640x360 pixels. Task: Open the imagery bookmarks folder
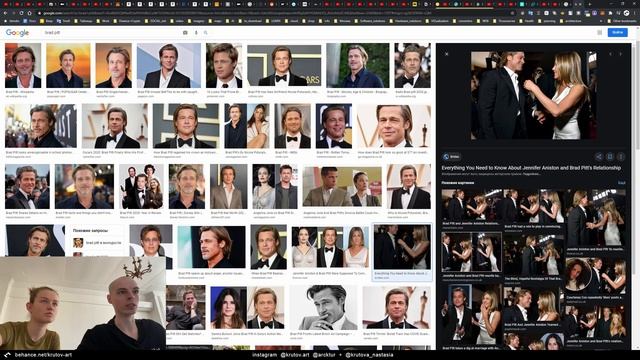coord(197,21)
